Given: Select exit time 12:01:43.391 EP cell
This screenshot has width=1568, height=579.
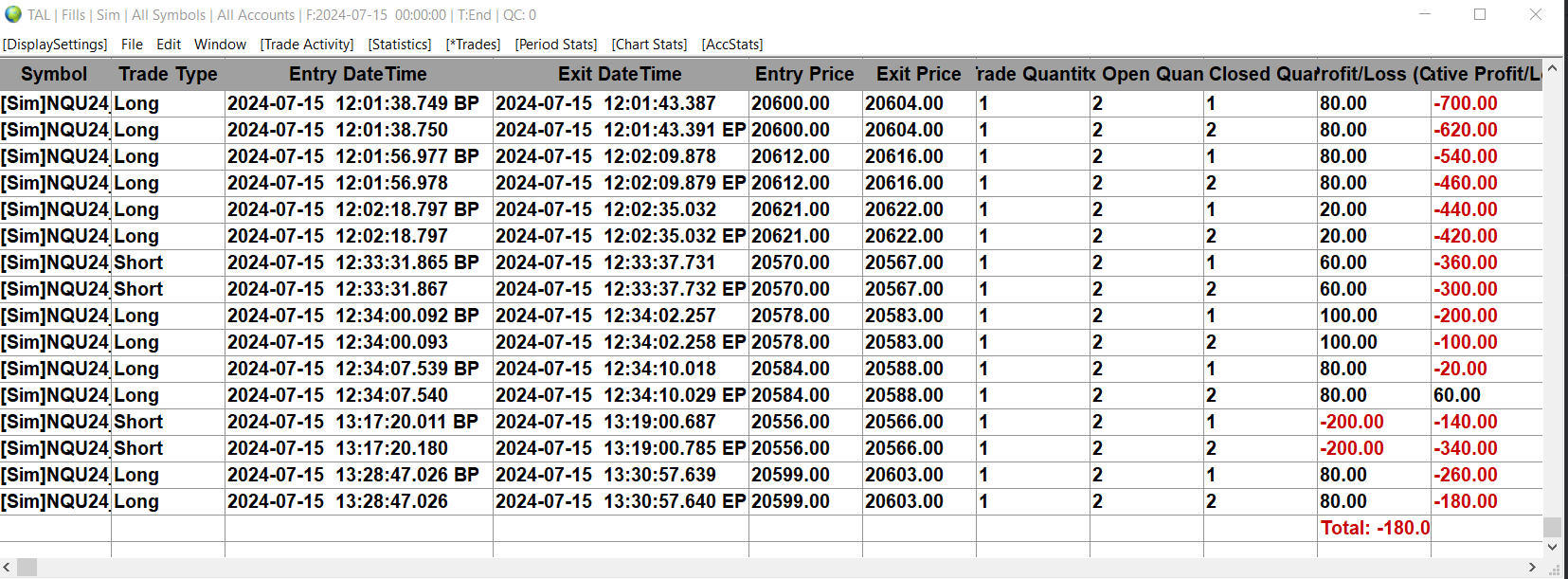Looking at the screenshot, I should (x=621, y=130).
